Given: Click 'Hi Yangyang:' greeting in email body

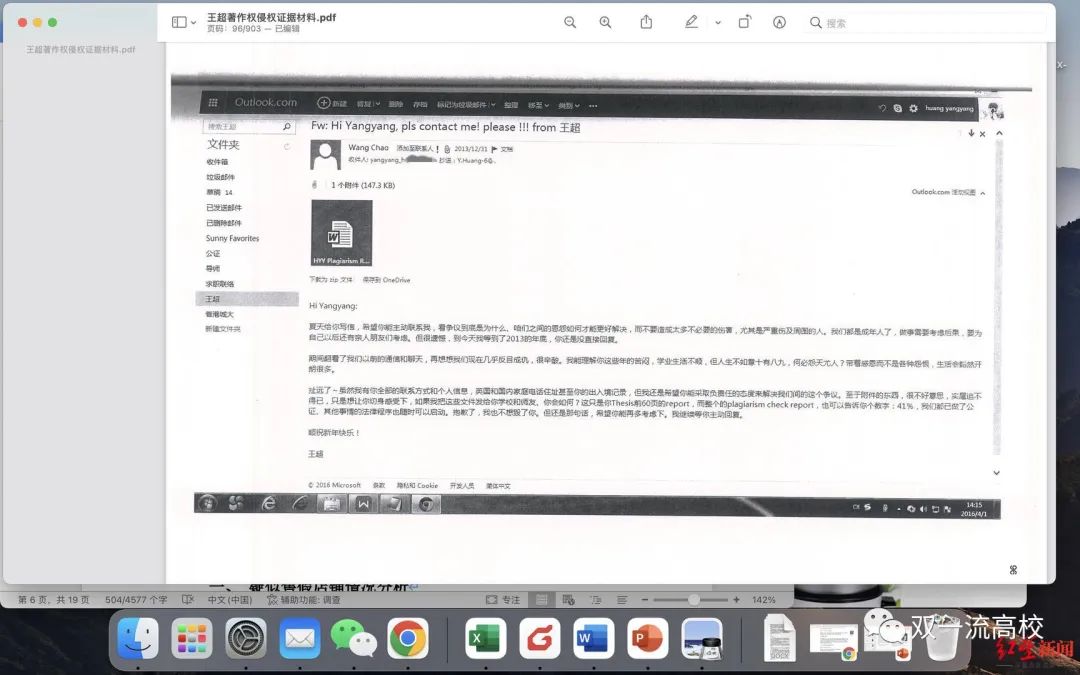Looking at the screenshot, I should 333,306.
